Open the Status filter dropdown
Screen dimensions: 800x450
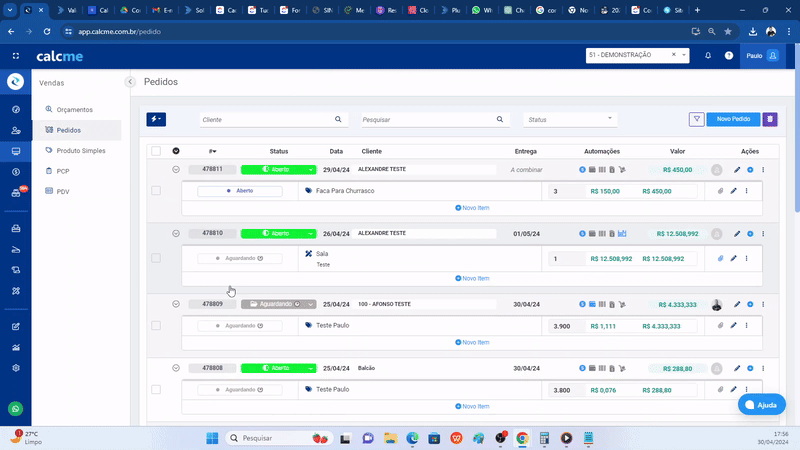point(569,119)
